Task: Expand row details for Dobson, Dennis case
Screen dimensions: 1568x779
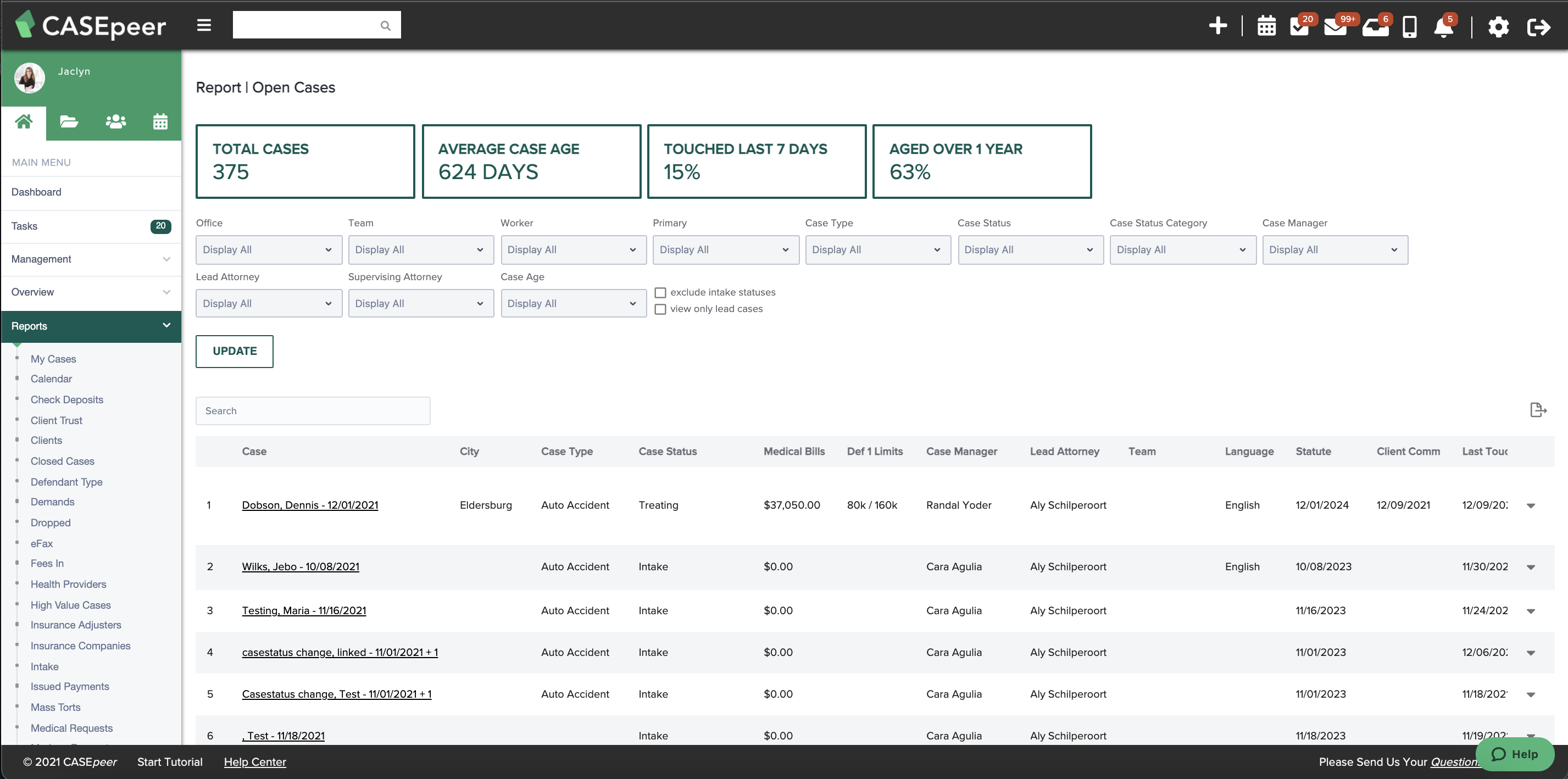Action: pyautogui.click(x=1531, y=505)
